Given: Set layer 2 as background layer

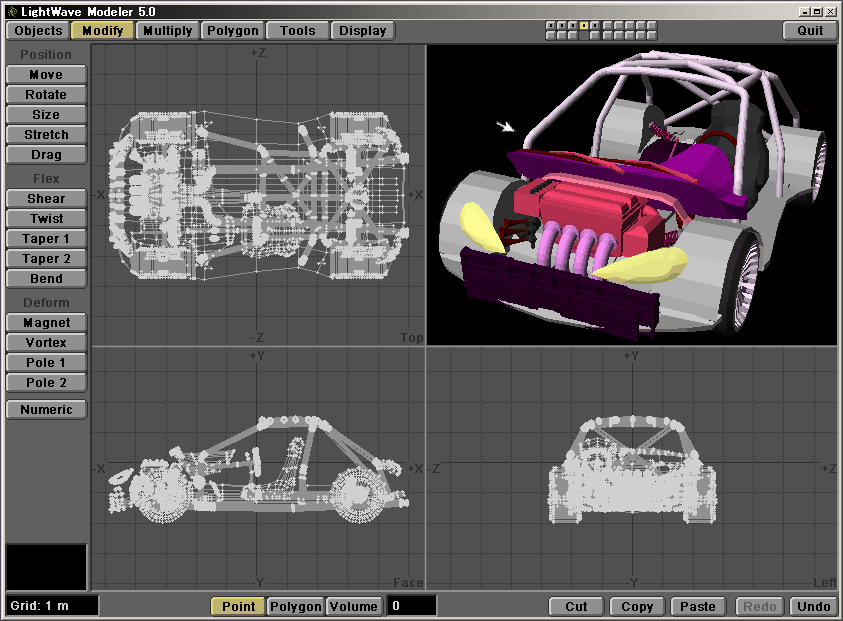Looking at the screenshot, I should (562, 36).
